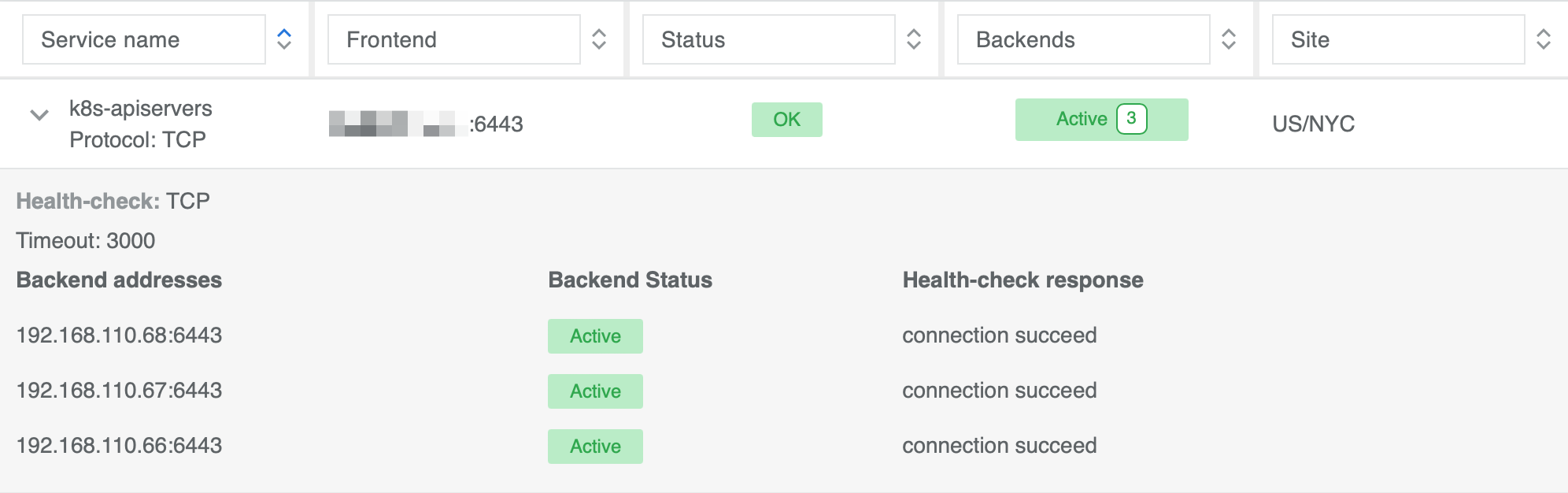This screenshot has width=1568, height=493.
Task: Sort the Site column with arrows icon
Action: (x=1544, y=39)
